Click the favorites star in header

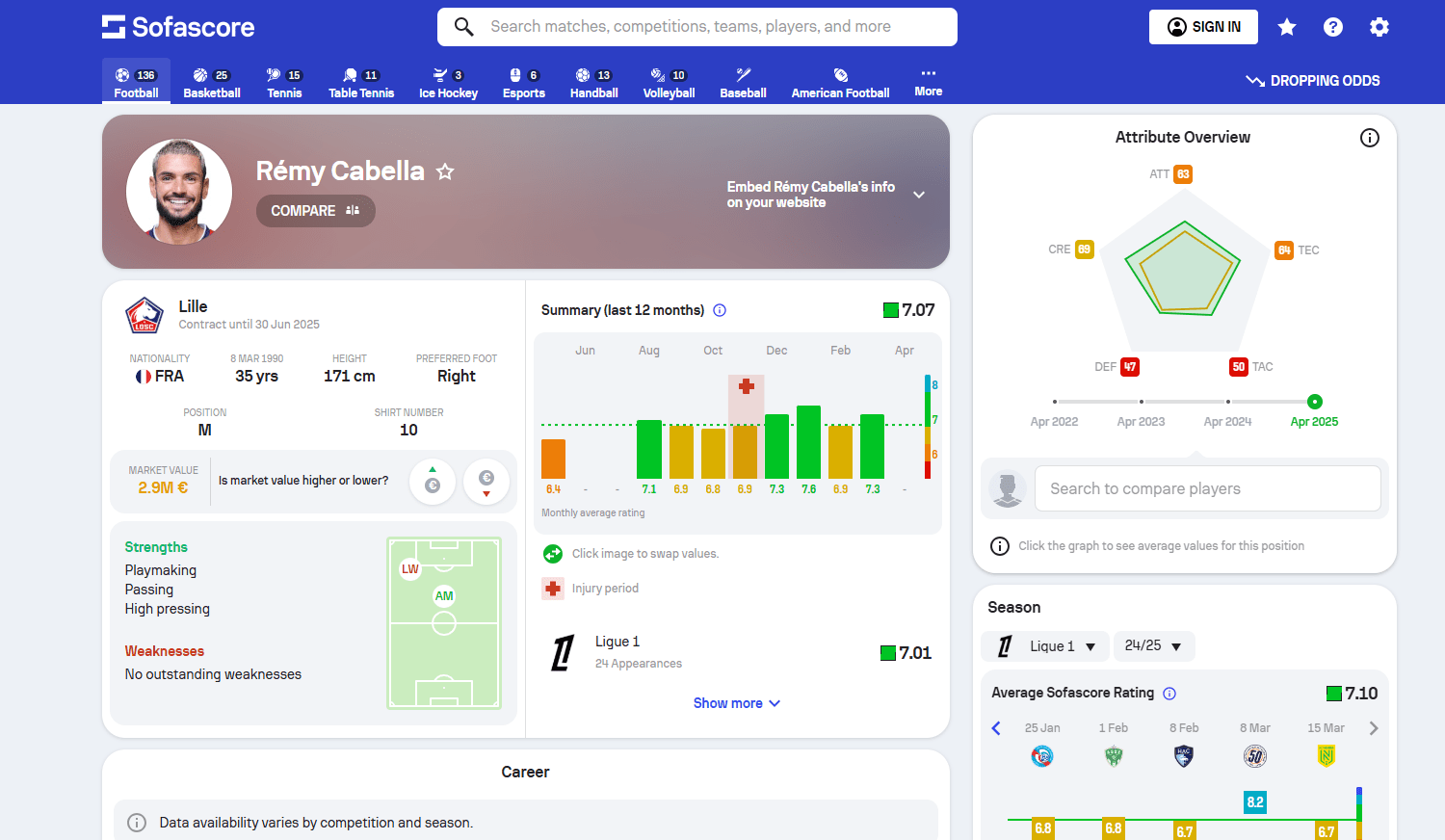[x=1286, y=27]
